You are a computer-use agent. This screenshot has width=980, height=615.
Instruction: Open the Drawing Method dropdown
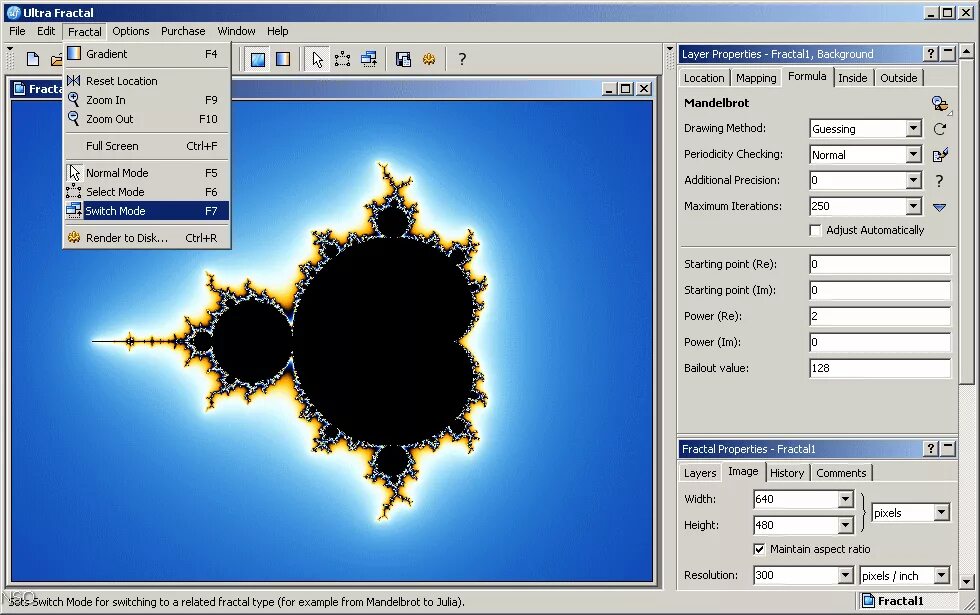tap(913, 129)
